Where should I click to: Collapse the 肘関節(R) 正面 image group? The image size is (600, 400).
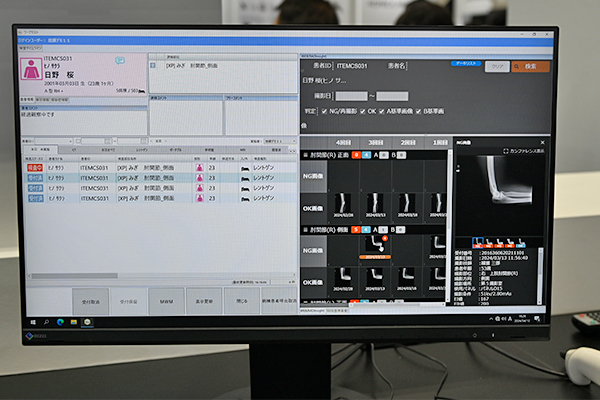coord(306,155)
